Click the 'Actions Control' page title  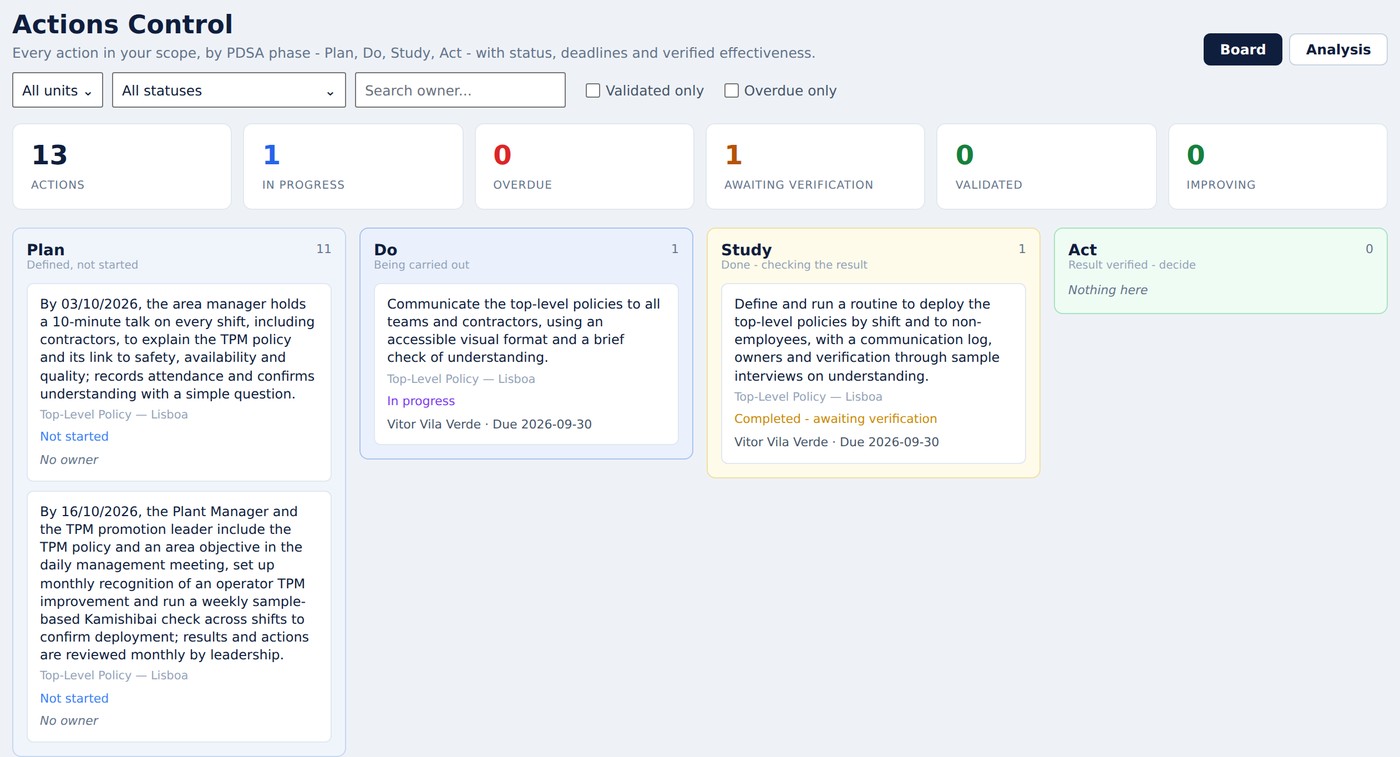pyautogui.click(x=122, y=24)
